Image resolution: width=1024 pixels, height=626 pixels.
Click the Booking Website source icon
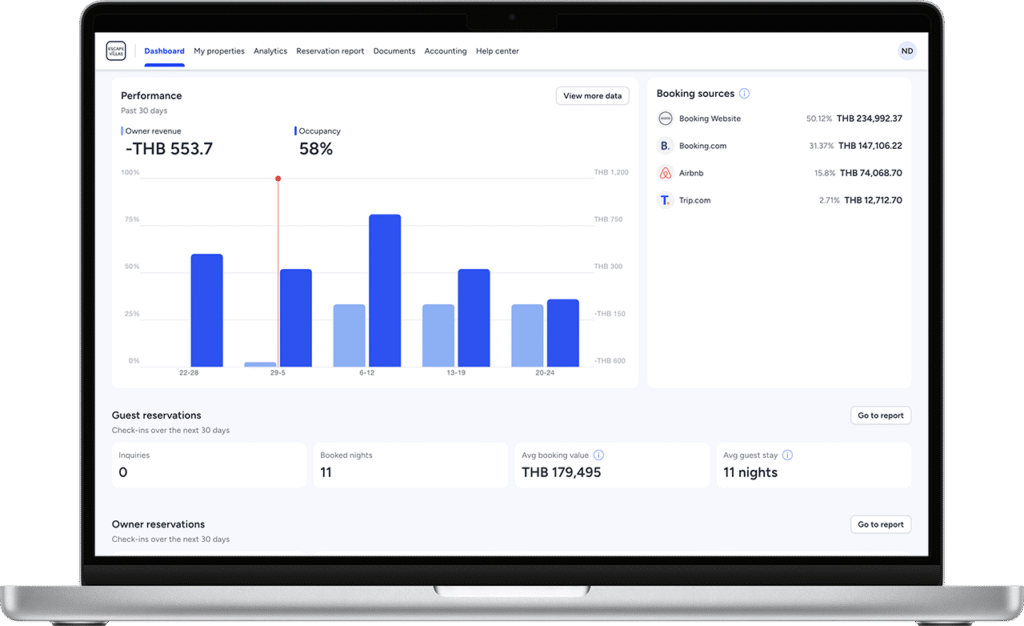click(665, 119)
